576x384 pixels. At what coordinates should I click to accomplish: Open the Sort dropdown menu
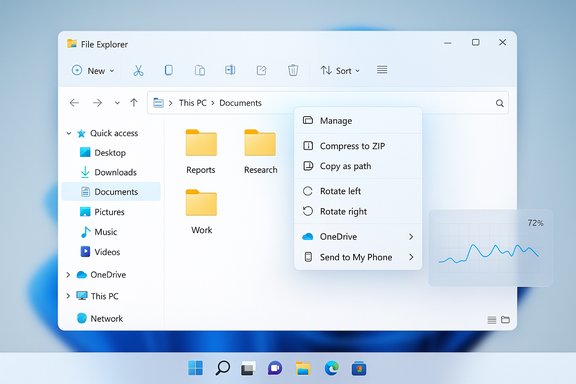click(340, 70)
